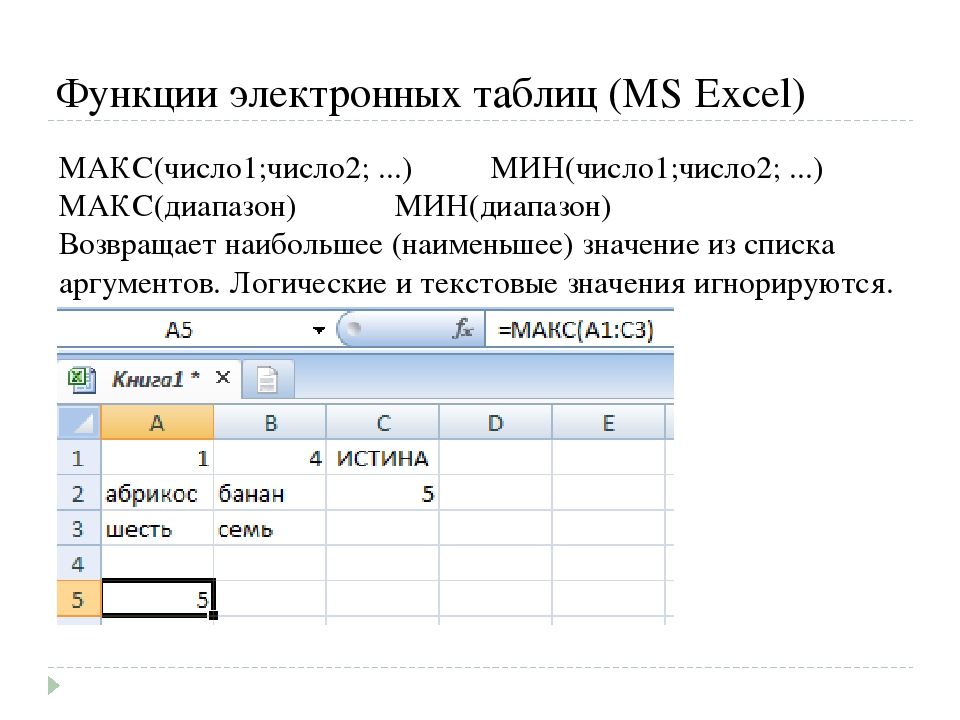Click cell A1 containing 1
Viewport: 960px width, 720px height.
point(157,458)
